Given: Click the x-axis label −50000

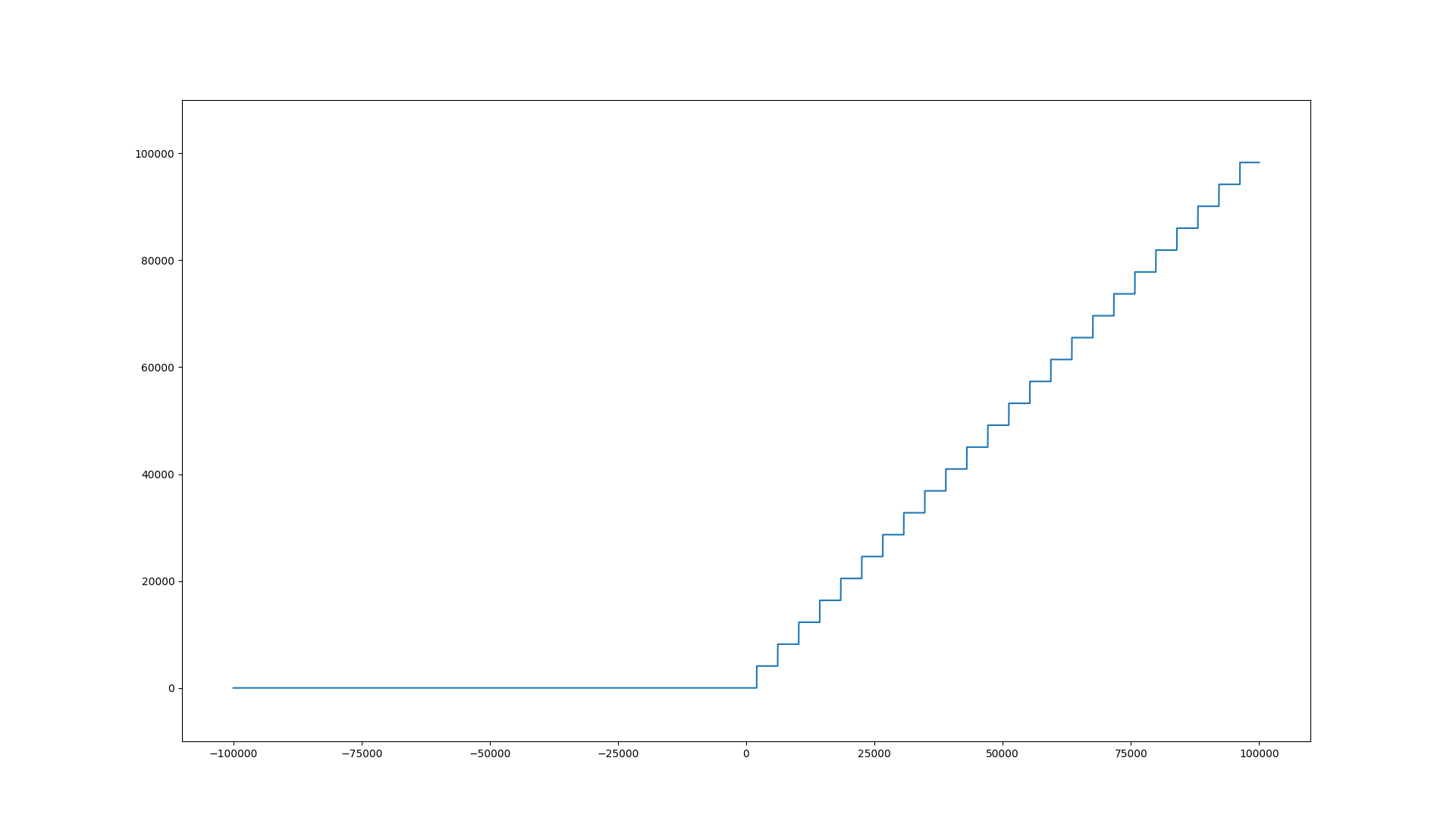Looking at the screenshot, I should [489, 753].
